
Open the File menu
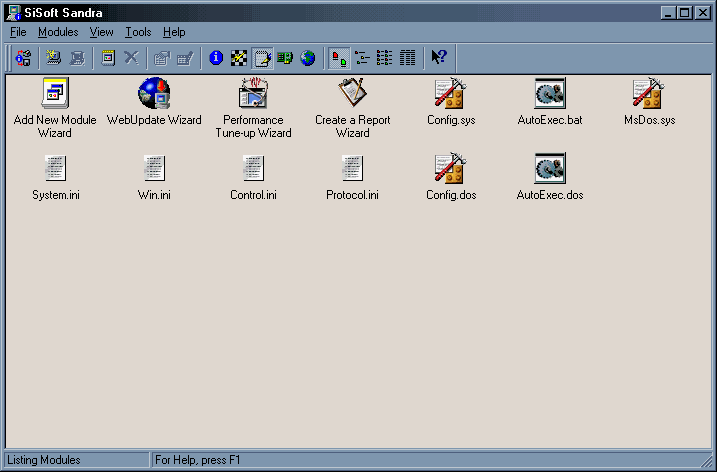coord(18,32)
